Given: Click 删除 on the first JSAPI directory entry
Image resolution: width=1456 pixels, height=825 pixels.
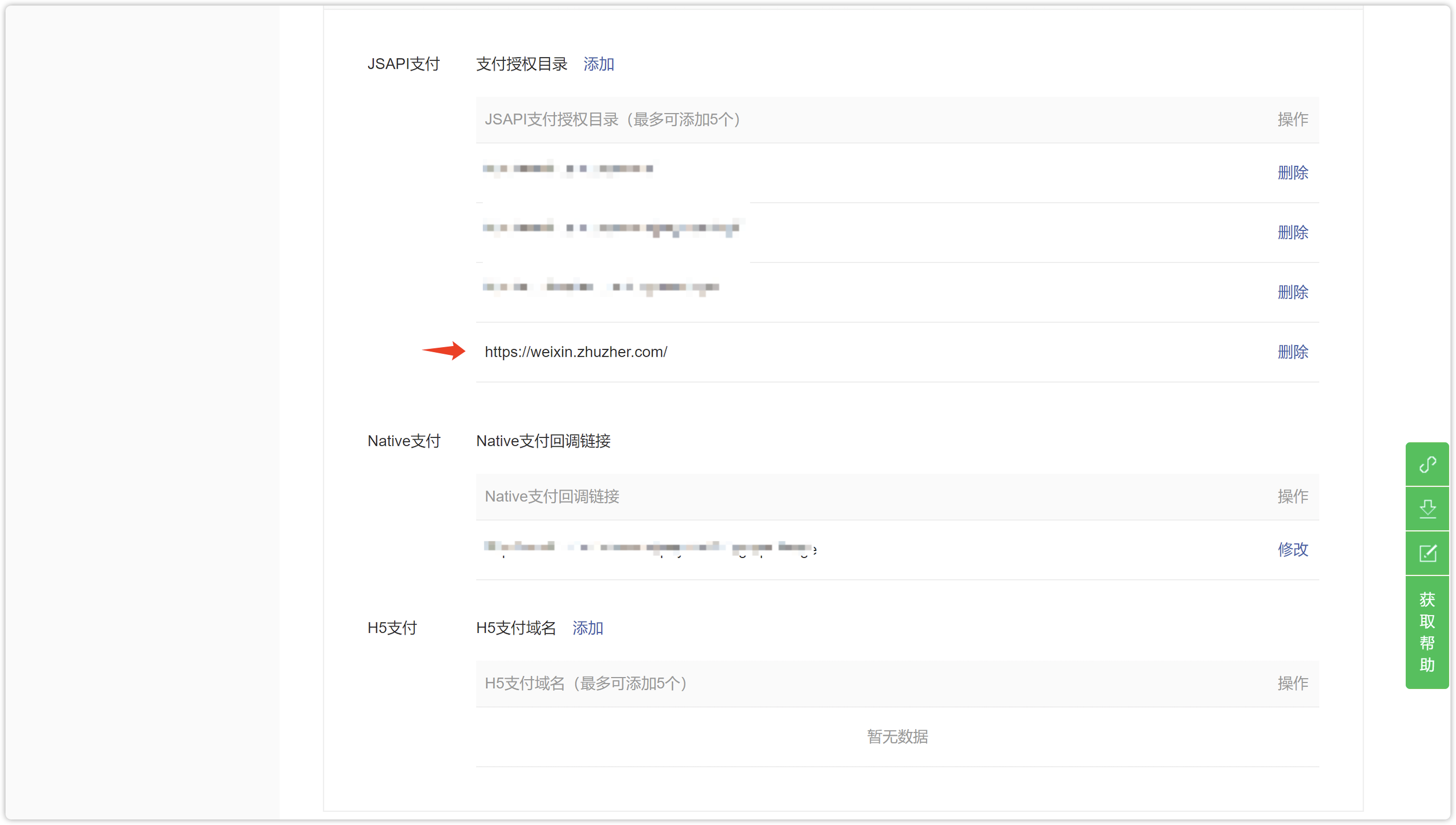Looking at the screenshot, I should point(1292,173).
